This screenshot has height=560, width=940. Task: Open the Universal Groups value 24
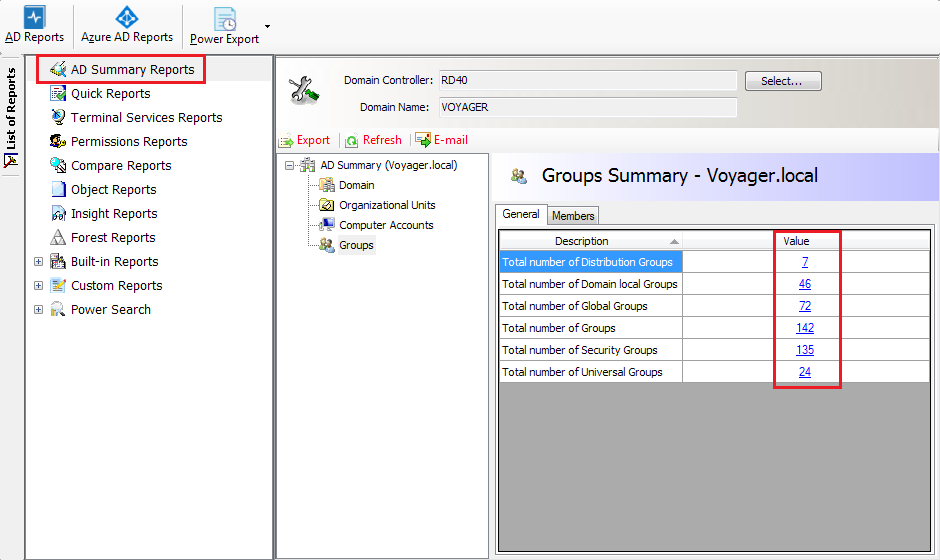[x=805, y=372]
